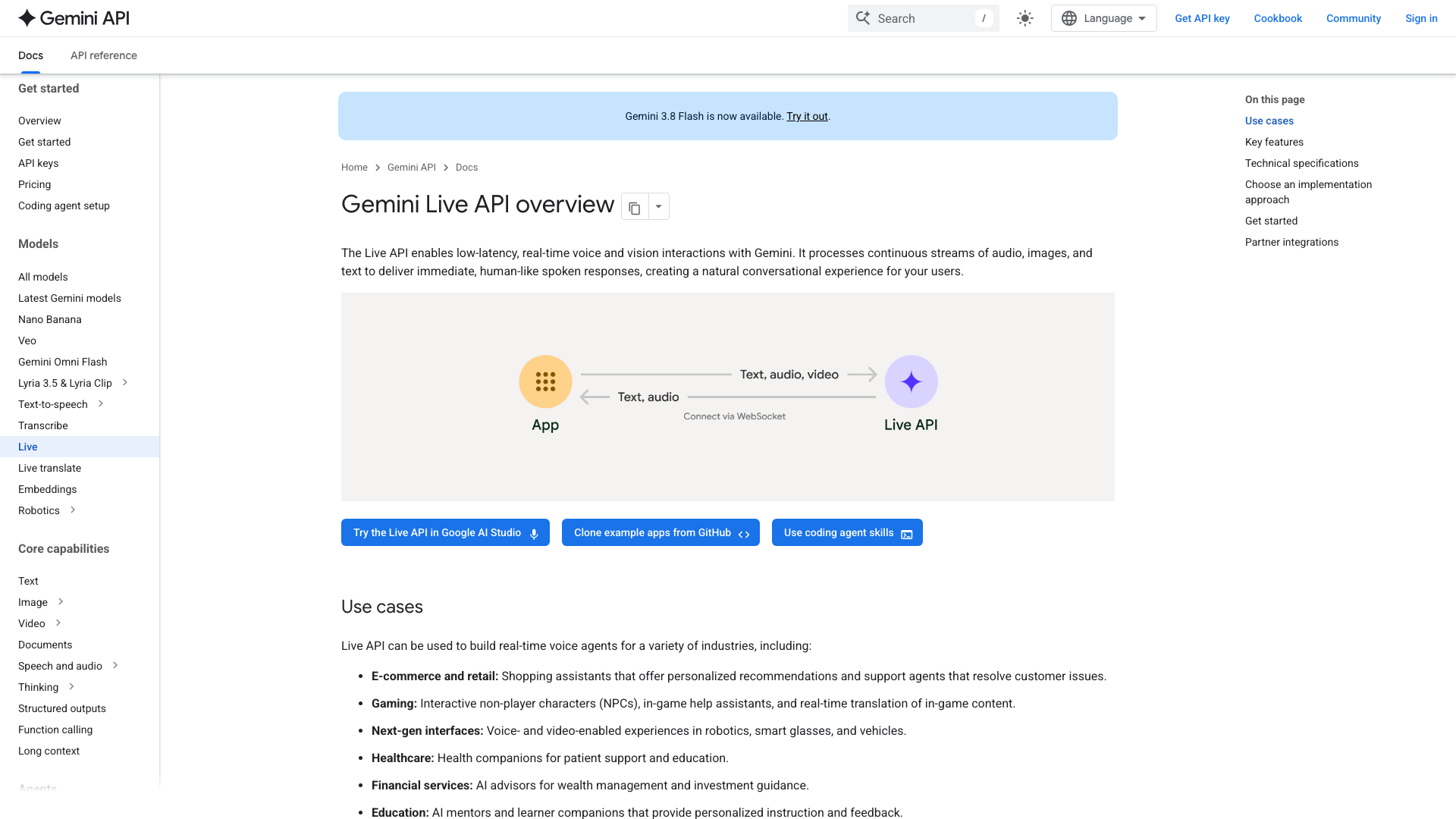
Task: Open Community in top navigation
Action: pyautogui.click(x=1354, y=18)
